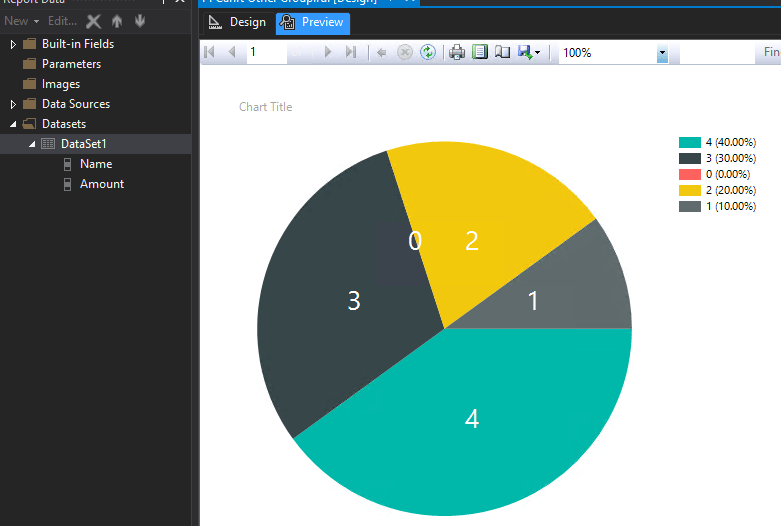Click the stop rendering icon
This screenshot has width=781, height=526.
pos(404,52)
